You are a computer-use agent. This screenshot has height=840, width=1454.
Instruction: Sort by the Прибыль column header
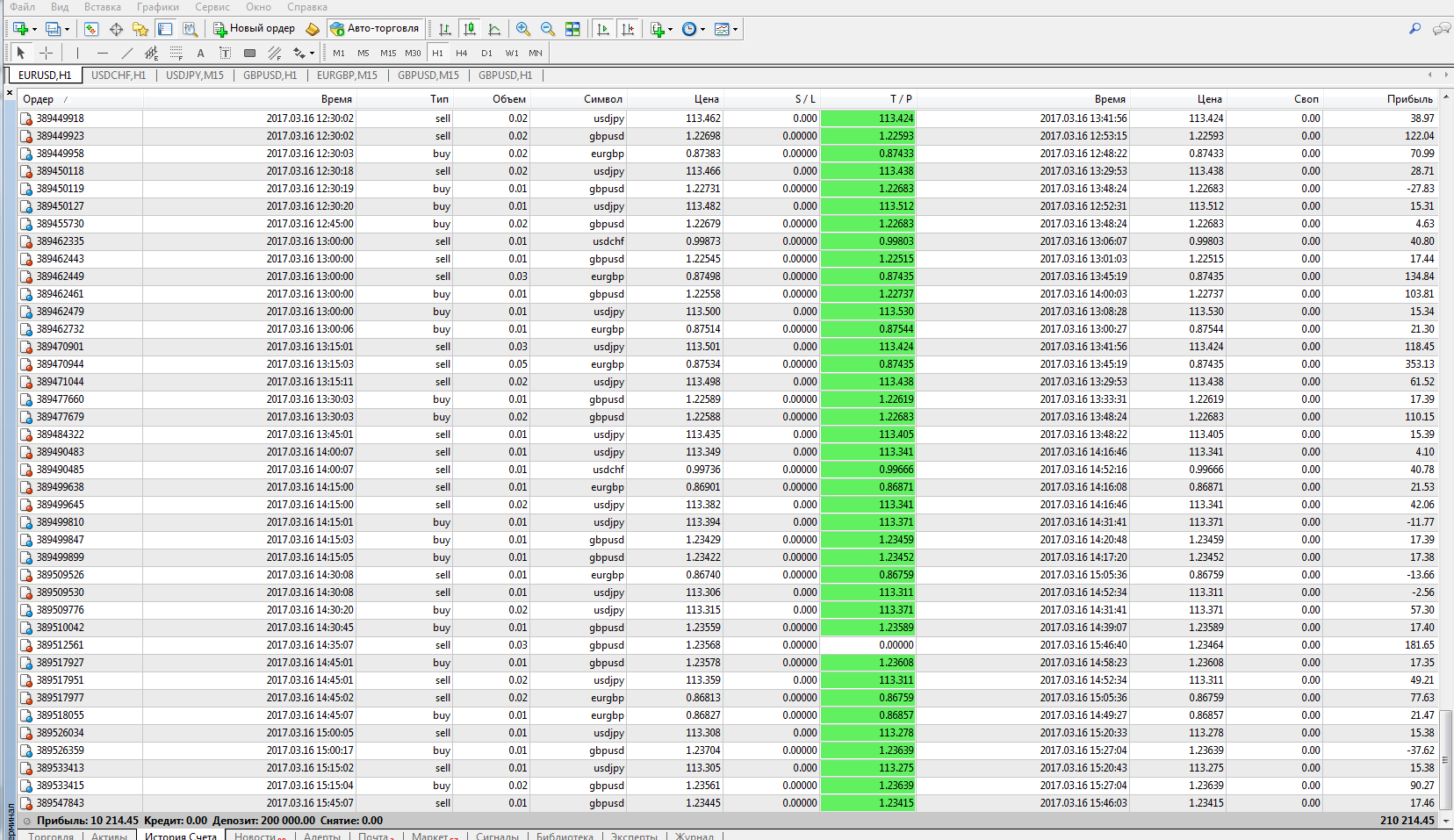pyautogui.click(x=1408, y=99)
